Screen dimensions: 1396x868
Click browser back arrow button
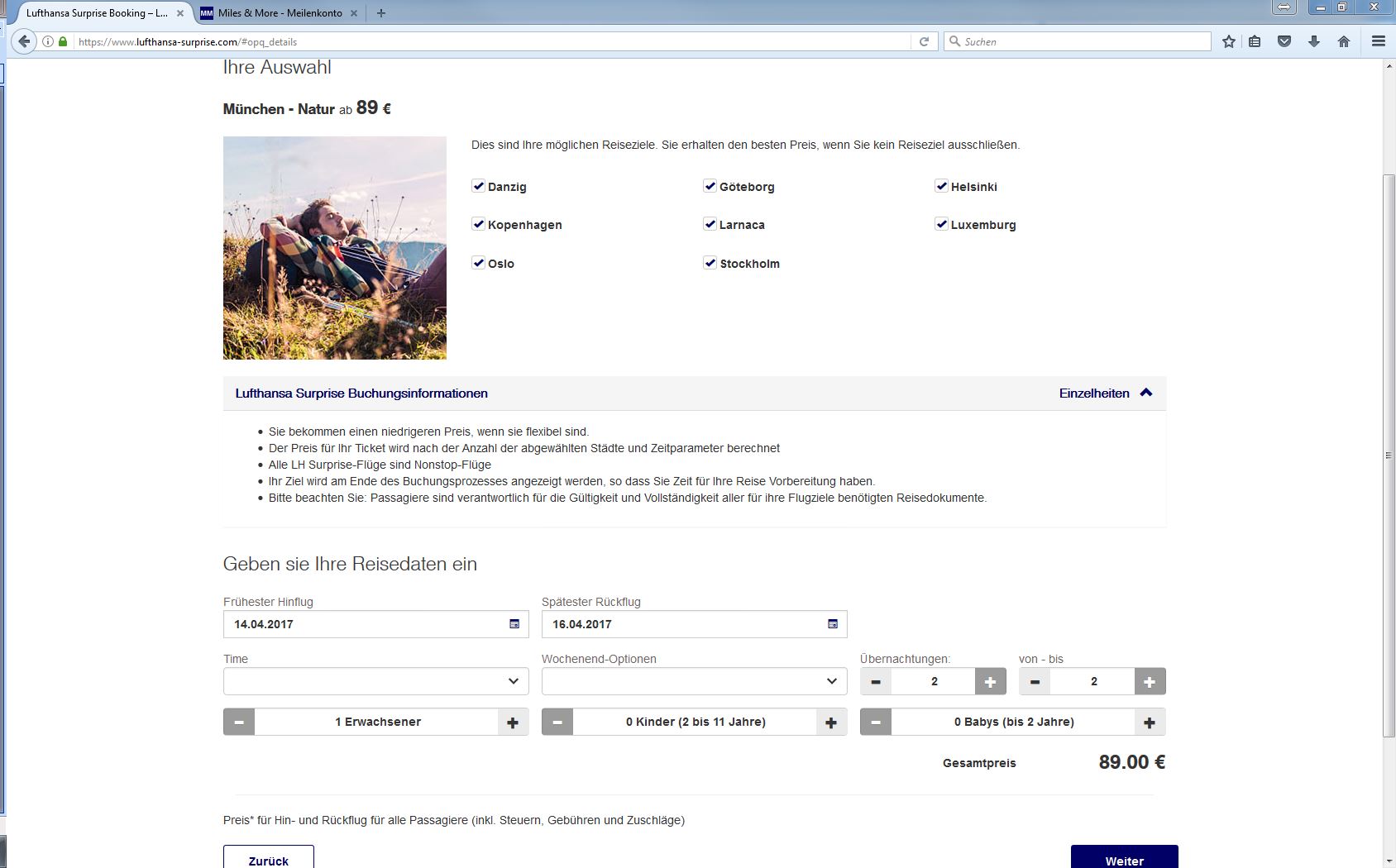24,41
